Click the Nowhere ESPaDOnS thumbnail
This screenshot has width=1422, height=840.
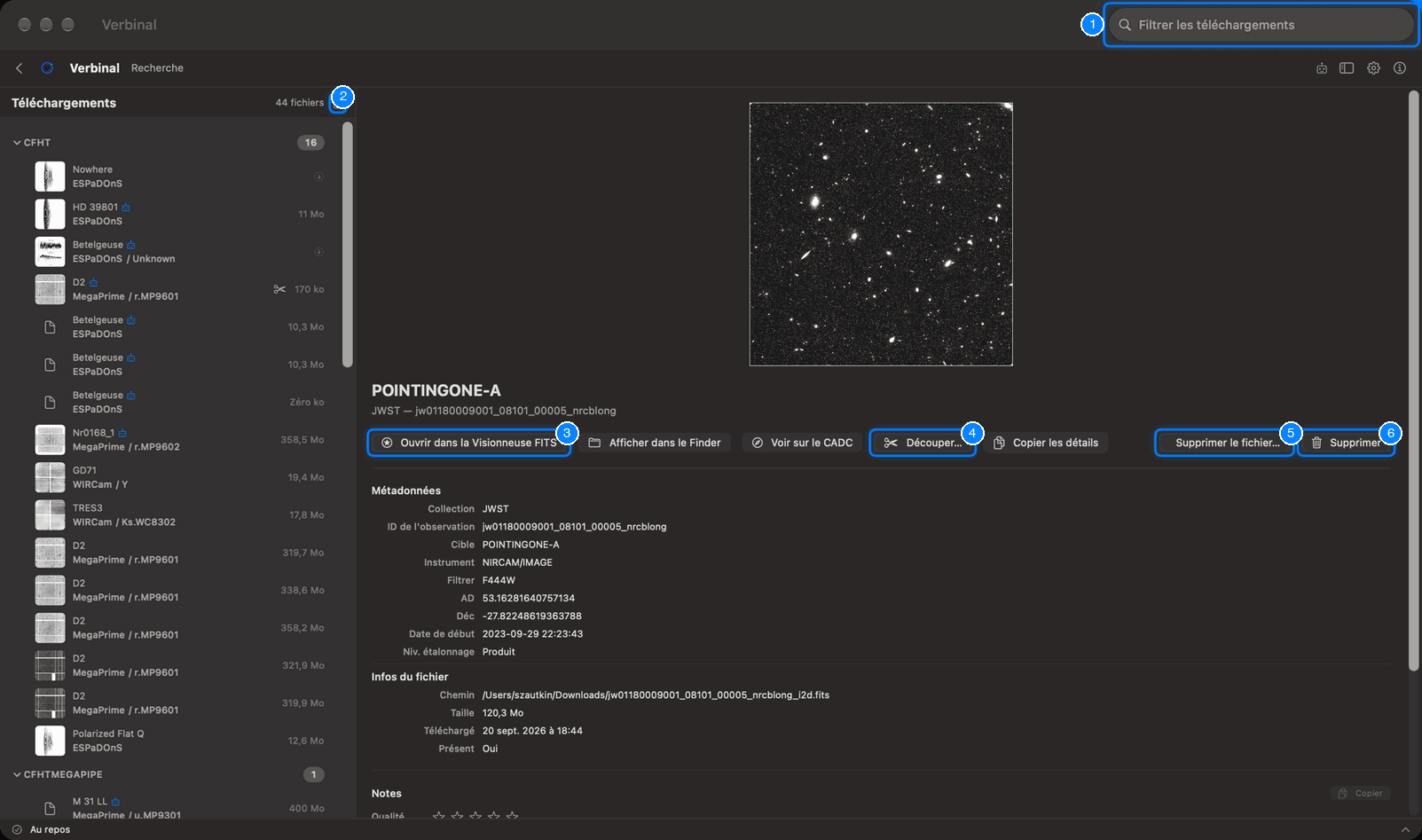50,177
